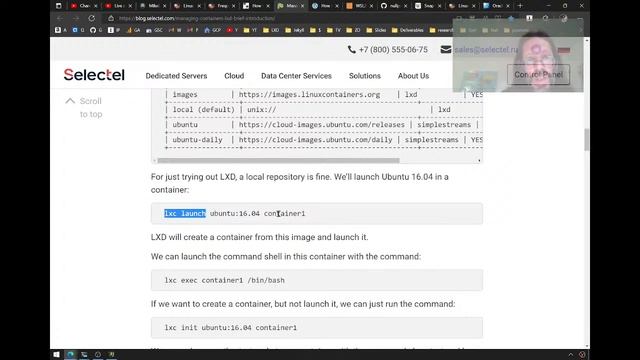This screenshot has width=640, height=360.
Task: Click the page's vertical scrollbar thumb
Action: pos(587,140)
